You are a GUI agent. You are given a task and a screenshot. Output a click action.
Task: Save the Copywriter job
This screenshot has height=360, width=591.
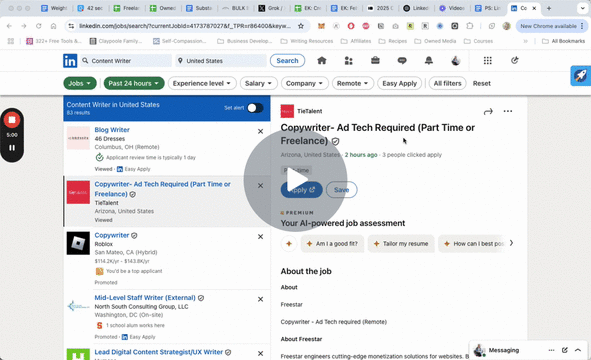341,190
